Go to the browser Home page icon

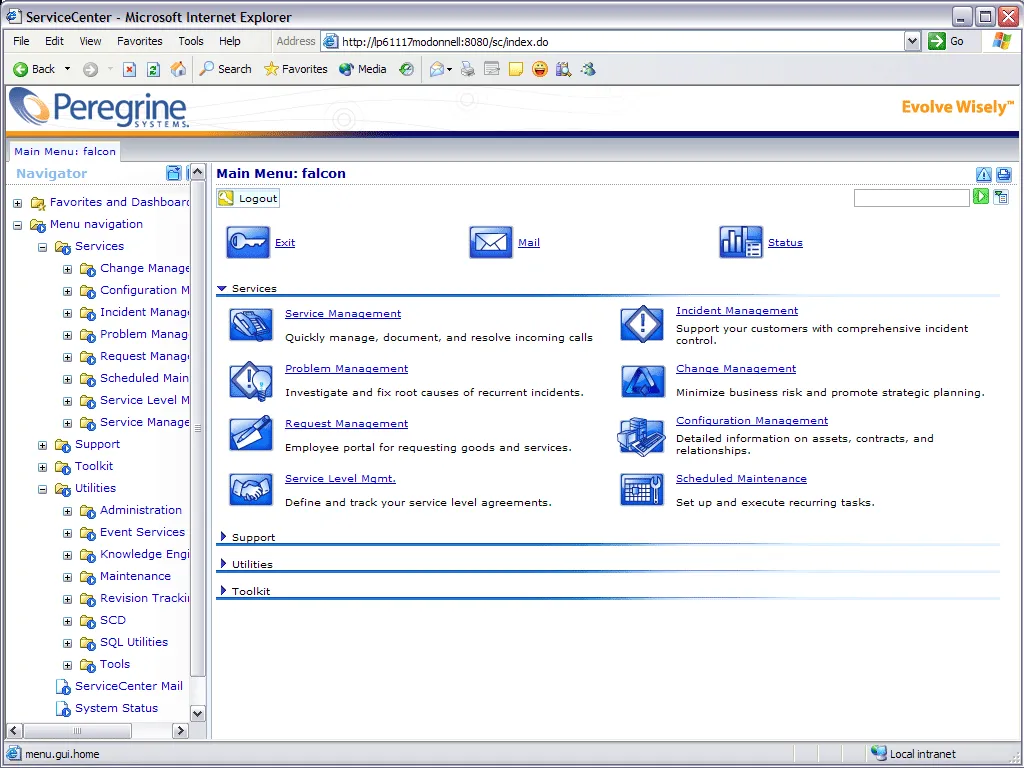click(x=178, y=69)
